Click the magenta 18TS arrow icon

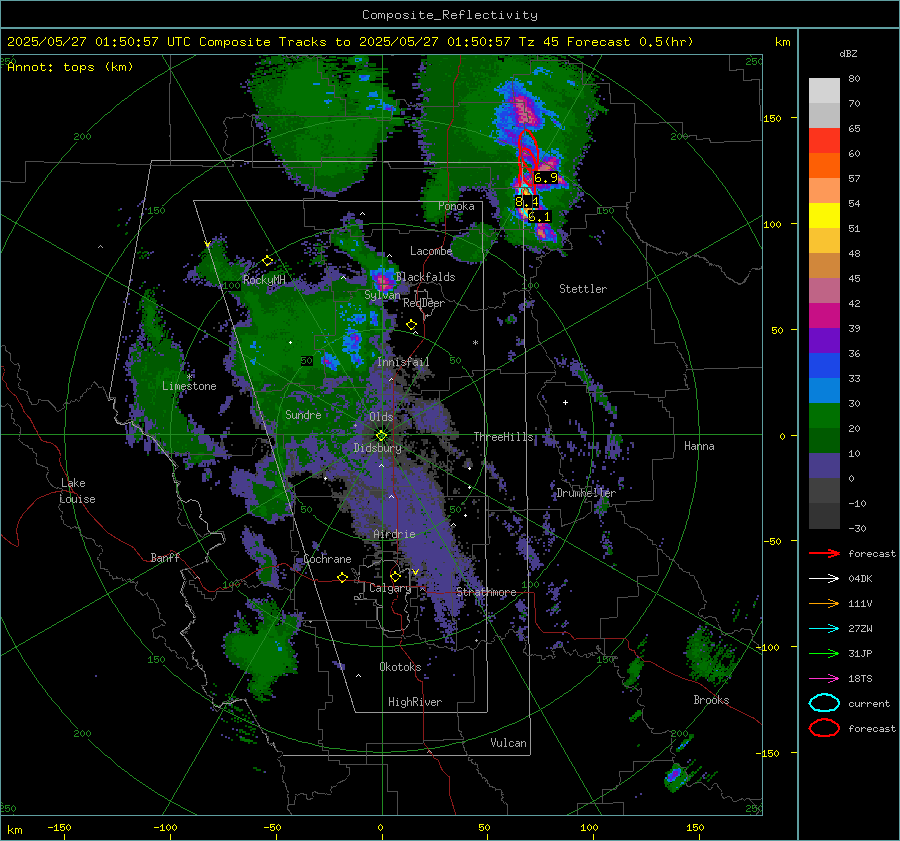pyautogui.click(x=824, y=679)
